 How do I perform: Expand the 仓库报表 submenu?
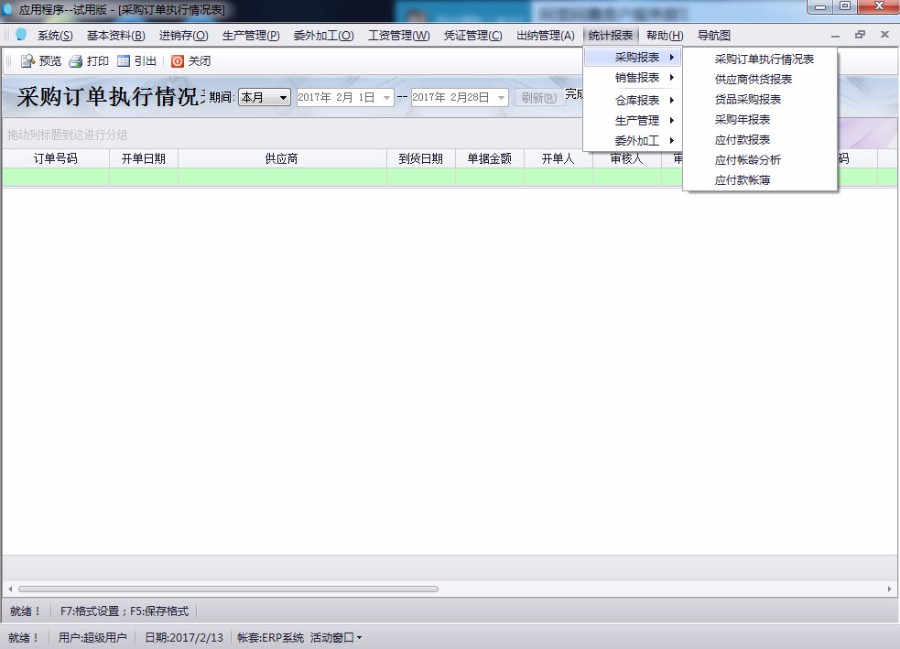(633, 100)
